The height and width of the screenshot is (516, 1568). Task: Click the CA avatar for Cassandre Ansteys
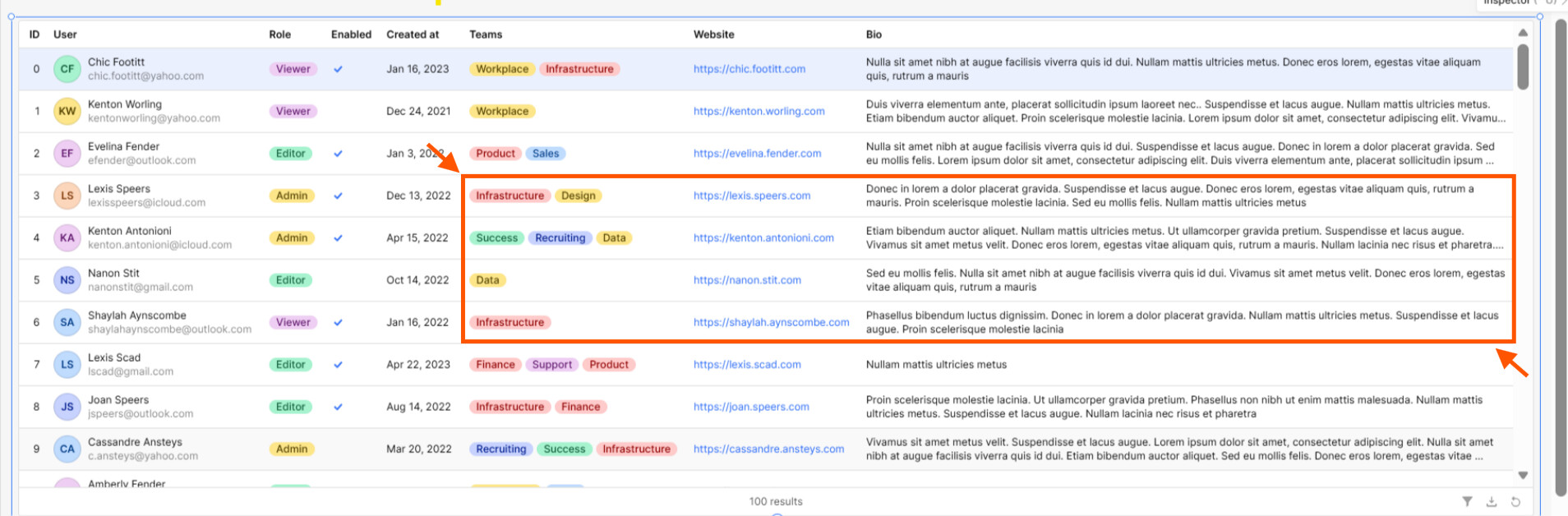(67, 449)
